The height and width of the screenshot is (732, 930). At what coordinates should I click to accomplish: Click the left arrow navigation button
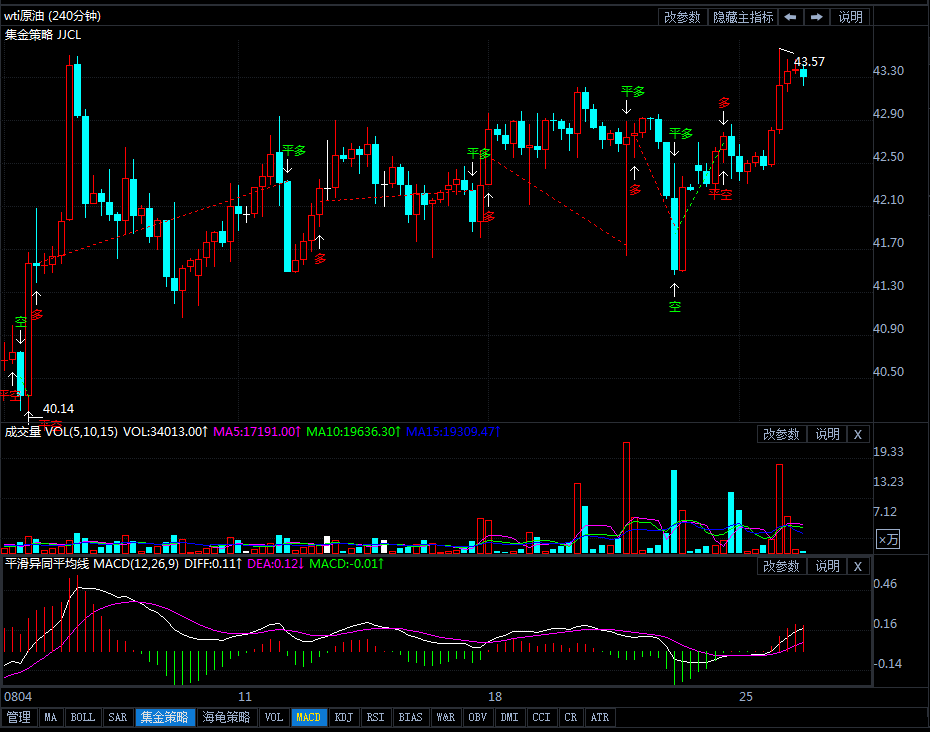click(791, 17)
